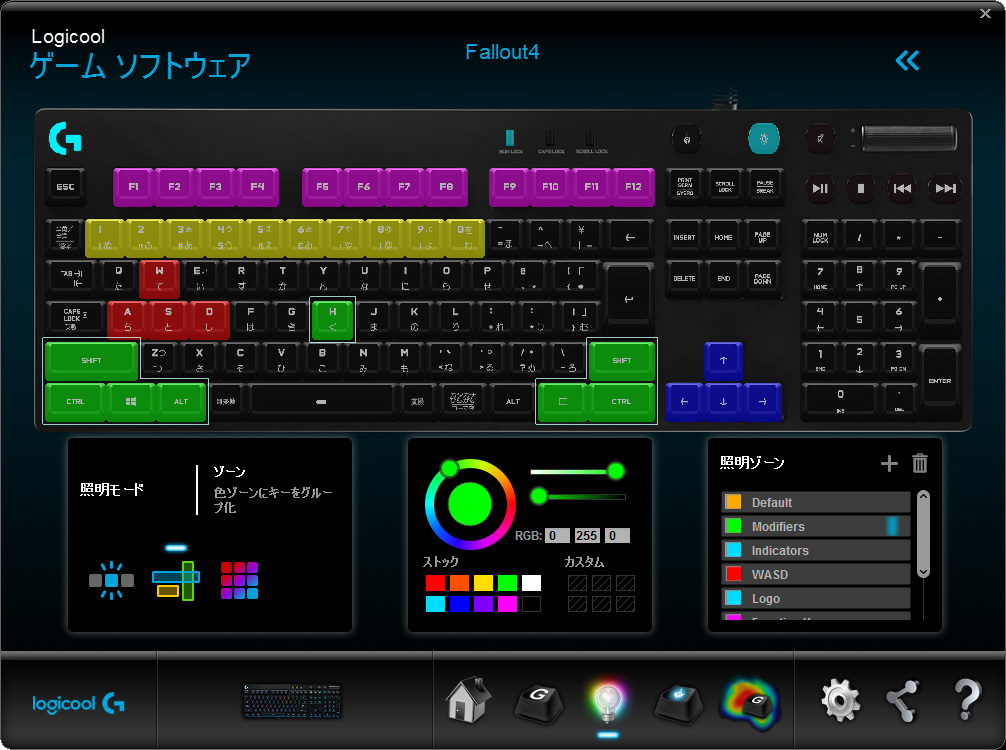Click the Logicool G logo in the bottom bar
Image resolution: width=1006 pixels, height=750 pixels.
pos(78,704)
